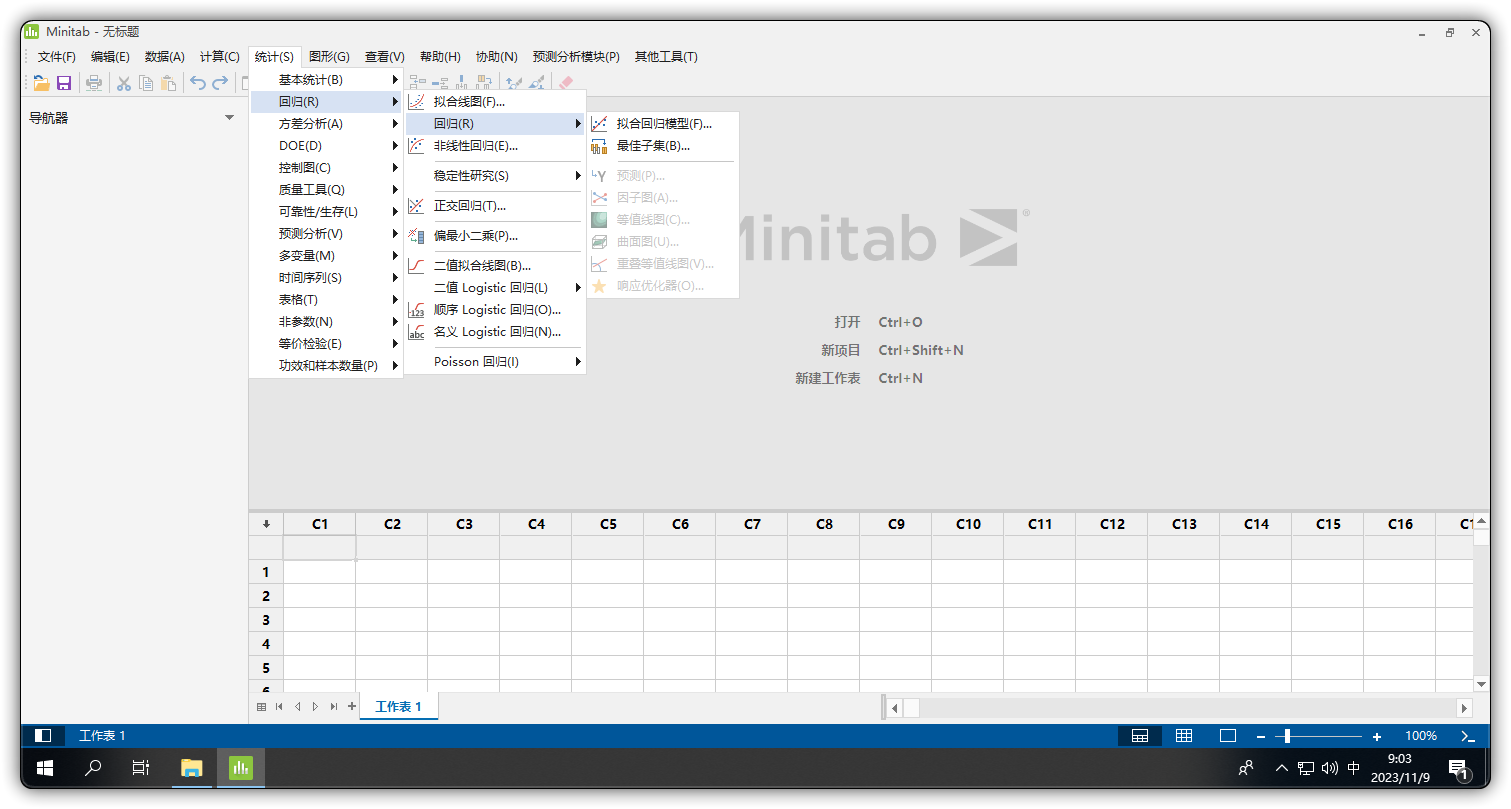Screen dimensions: 1511x809
Task: Click the zoom out minus button
Action: point(1261,737)
